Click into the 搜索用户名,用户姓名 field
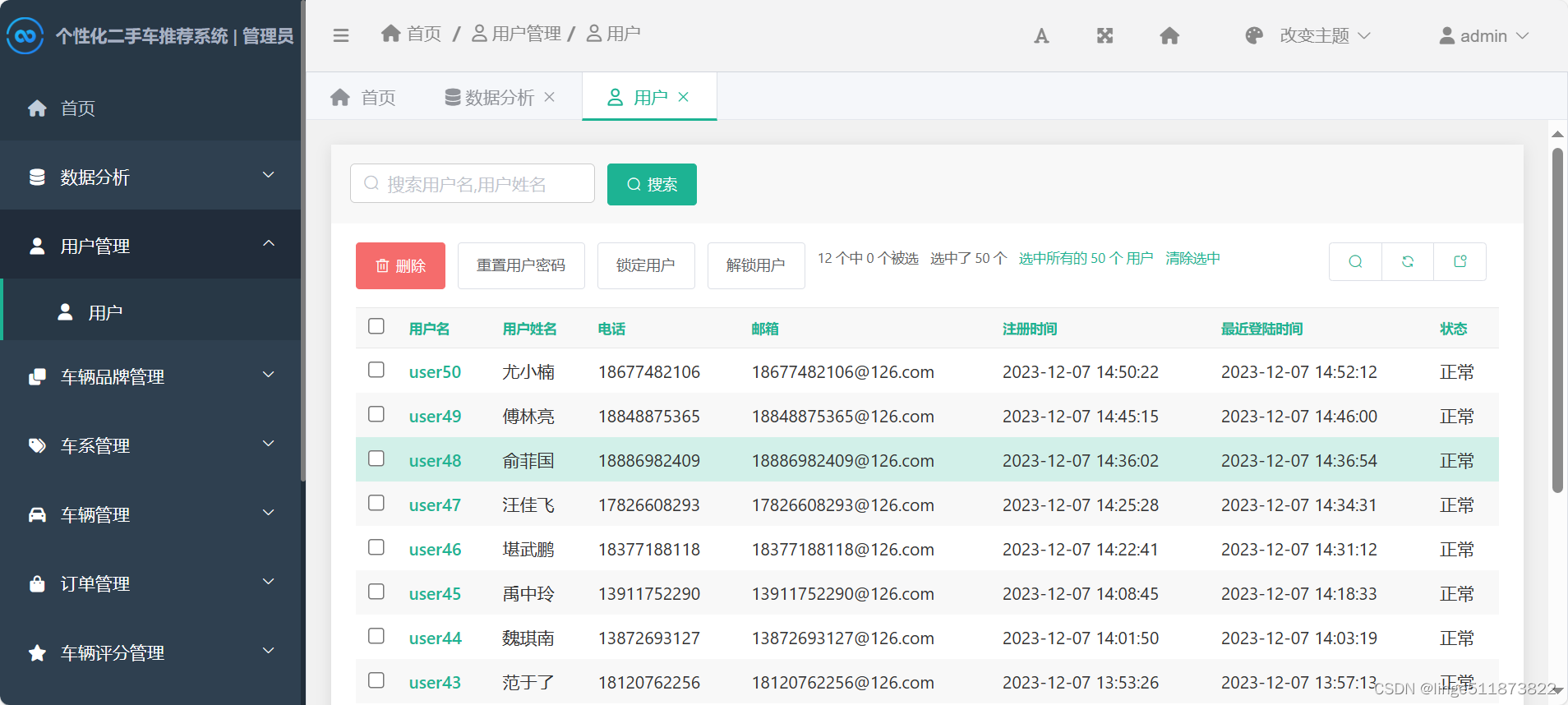 point(473,183)
